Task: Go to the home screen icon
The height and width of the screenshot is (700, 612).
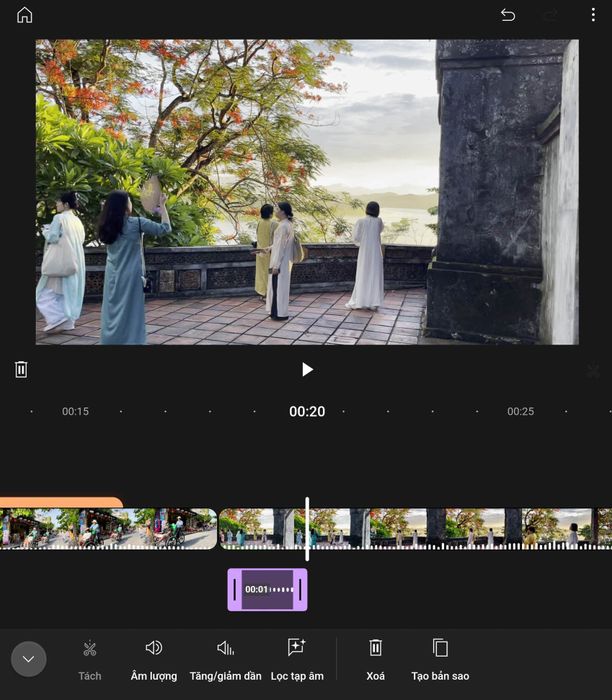Action: click(25, 15)
